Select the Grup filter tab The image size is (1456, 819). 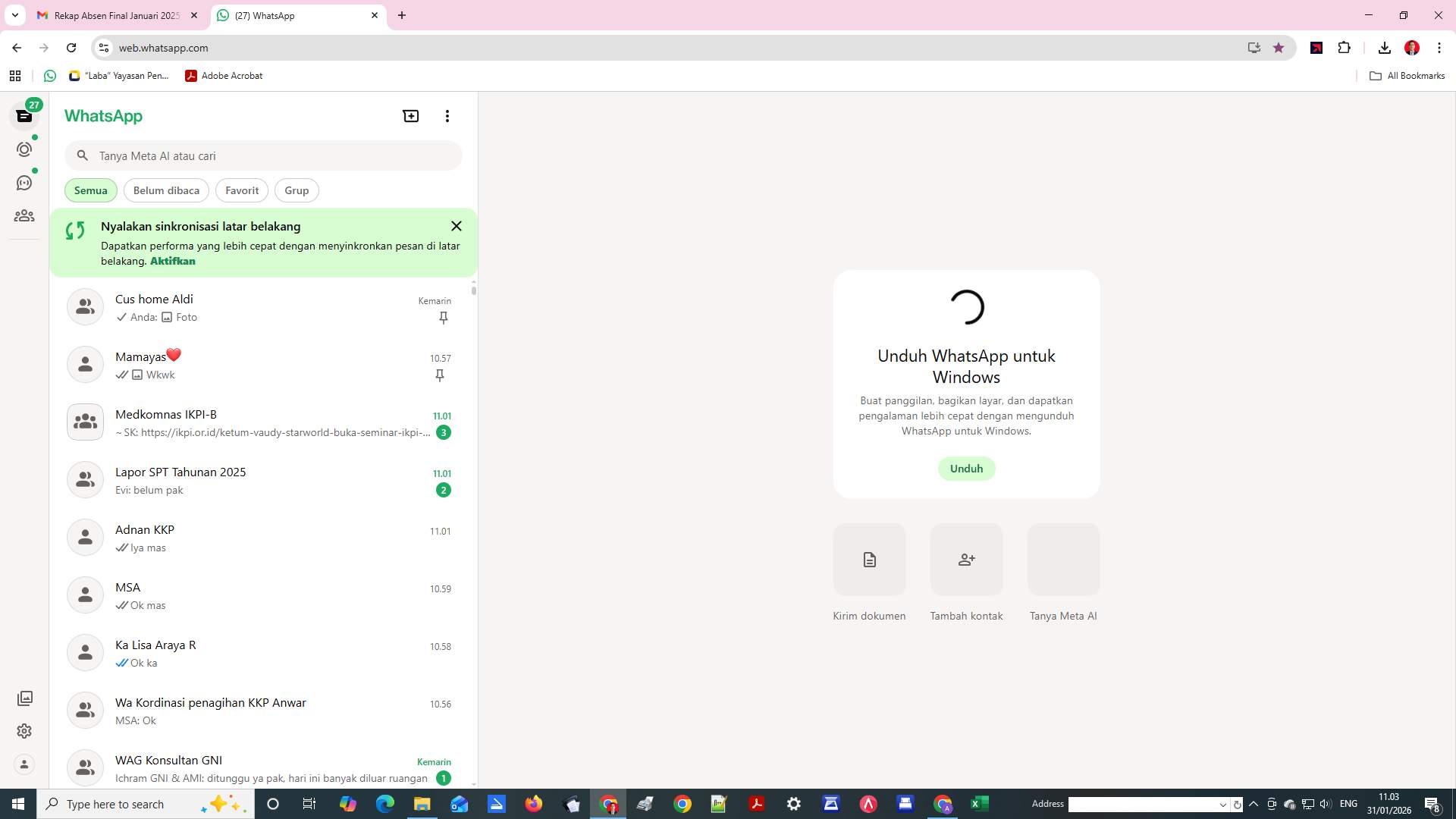296,190
